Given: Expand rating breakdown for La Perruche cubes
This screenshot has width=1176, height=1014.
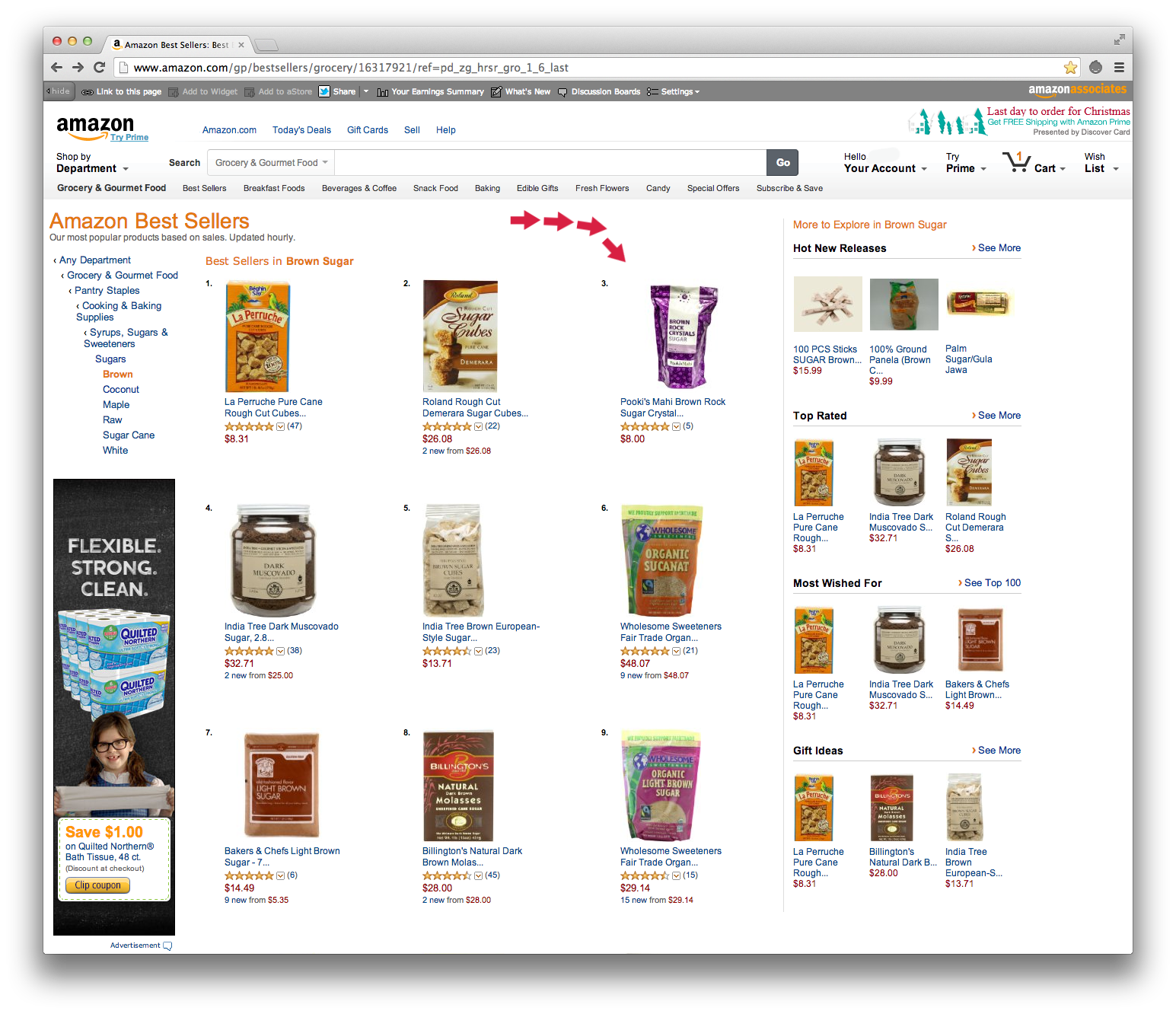Looking at the screenshot, I should [x=280, y=426].
